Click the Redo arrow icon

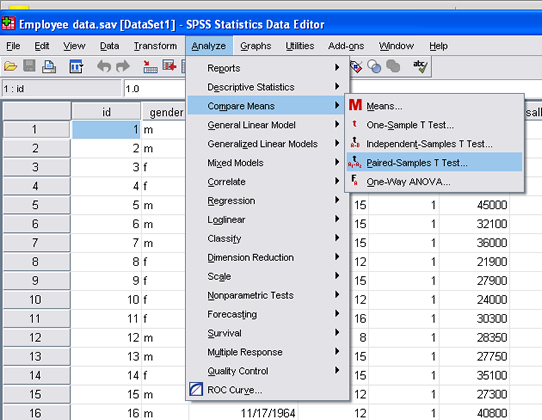[123, 66]
